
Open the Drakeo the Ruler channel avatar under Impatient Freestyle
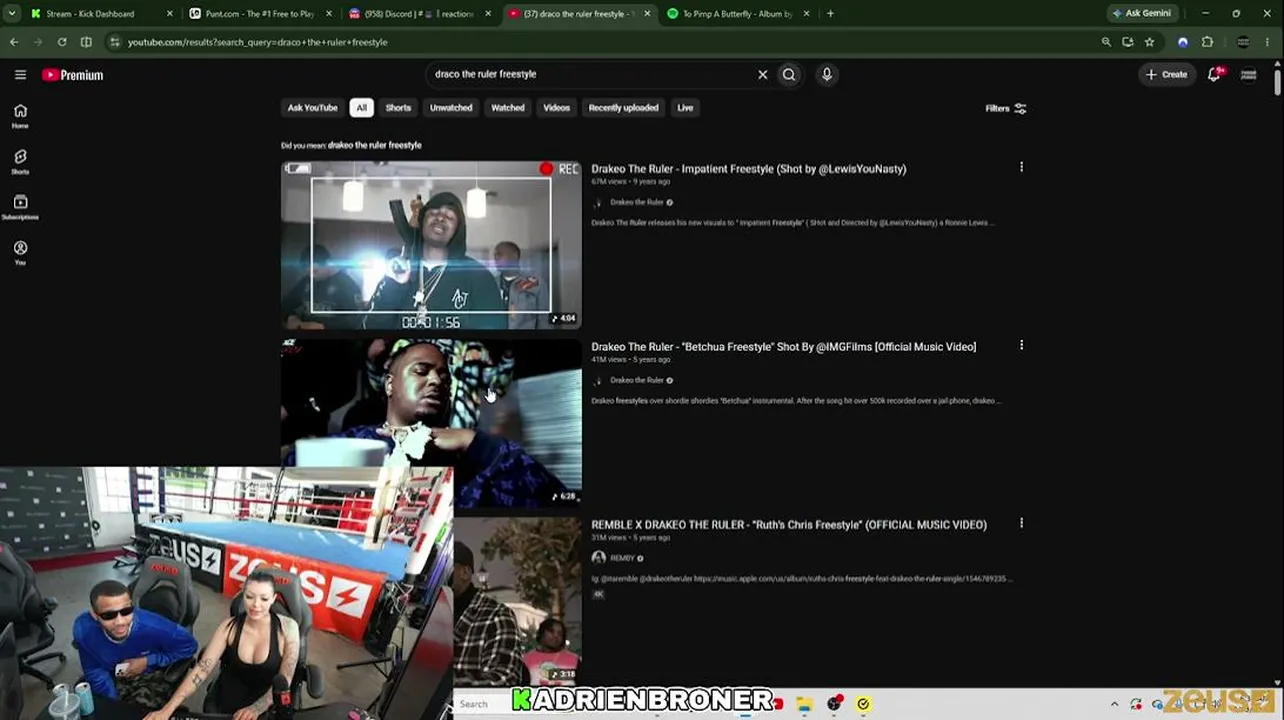[598, 202]
